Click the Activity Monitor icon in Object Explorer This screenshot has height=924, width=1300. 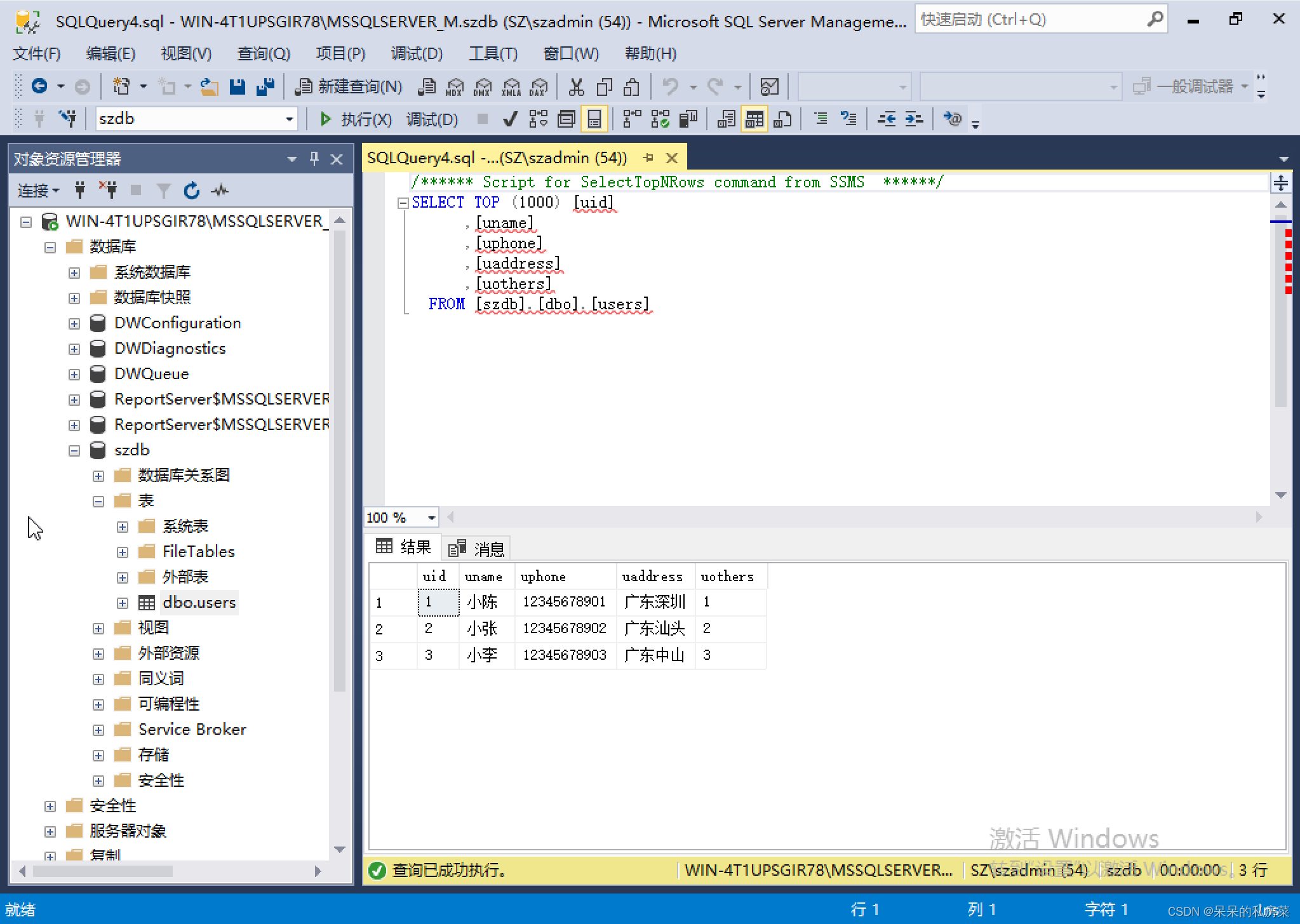(220, 190)
